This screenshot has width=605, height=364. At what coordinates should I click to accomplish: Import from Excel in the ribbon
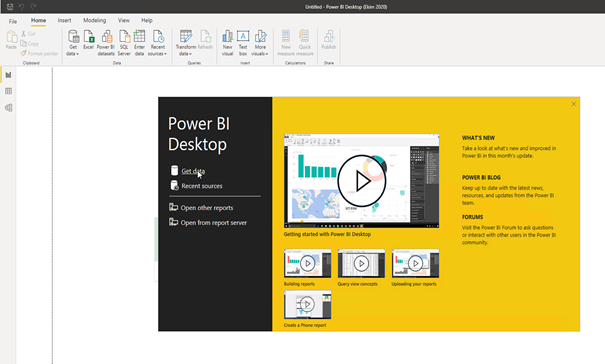(x=88, y=40)
